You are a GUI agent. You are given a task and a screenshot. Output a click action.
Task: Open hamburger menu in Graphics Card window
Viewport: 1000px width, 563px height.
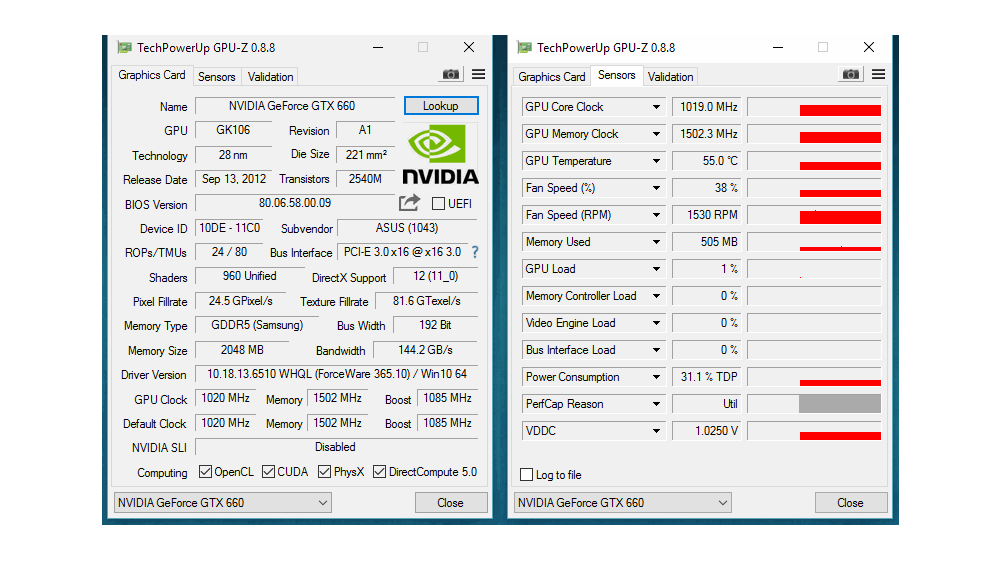coord(478,75)
